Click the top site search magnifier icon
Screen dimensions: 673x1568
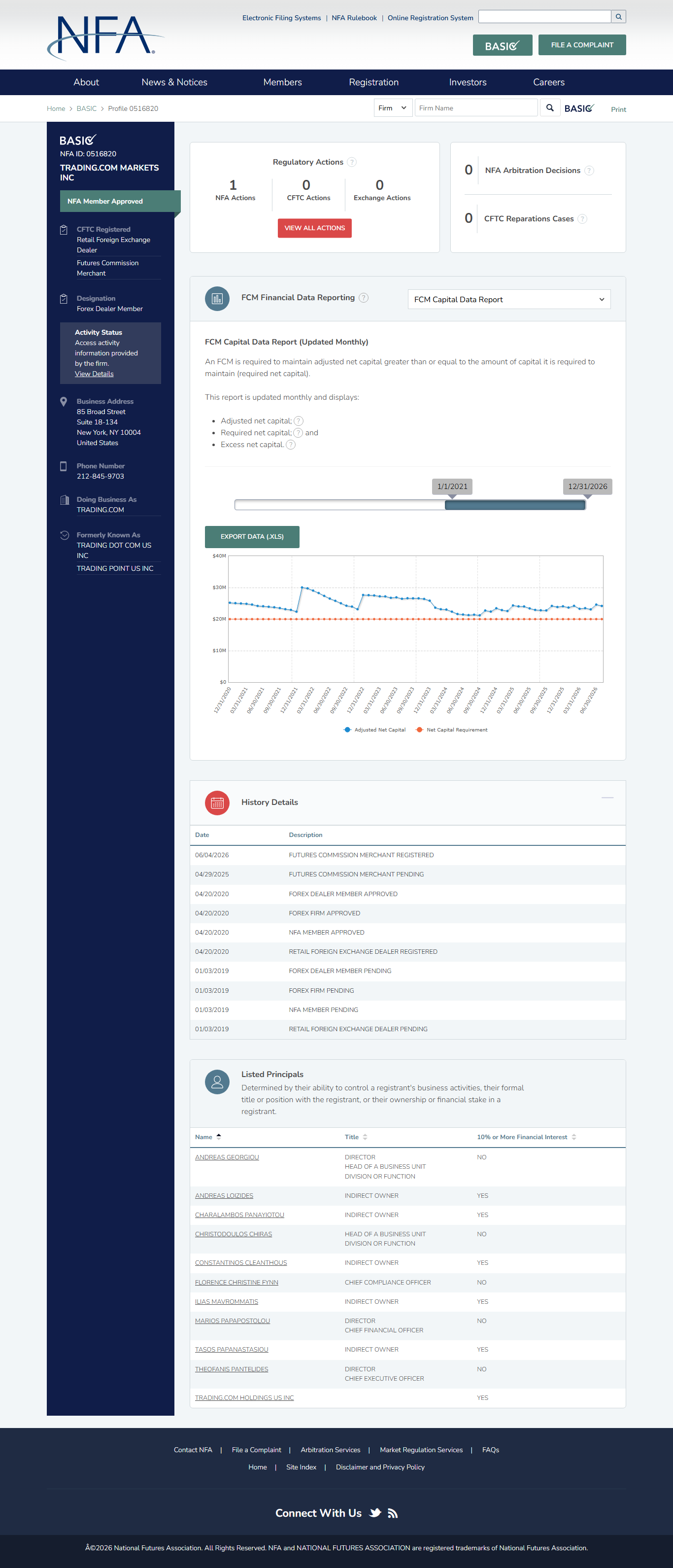[x=618, y=17]
